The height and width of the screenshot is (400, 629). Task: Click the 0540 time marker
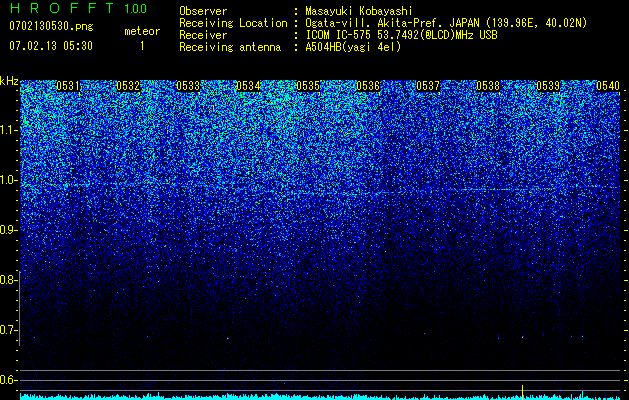[x=608, y=86]
